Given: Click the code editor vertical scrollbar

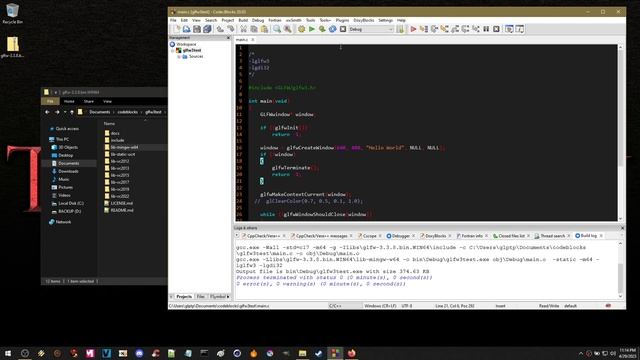Looking at the screenshot, I should pos(620,133).
